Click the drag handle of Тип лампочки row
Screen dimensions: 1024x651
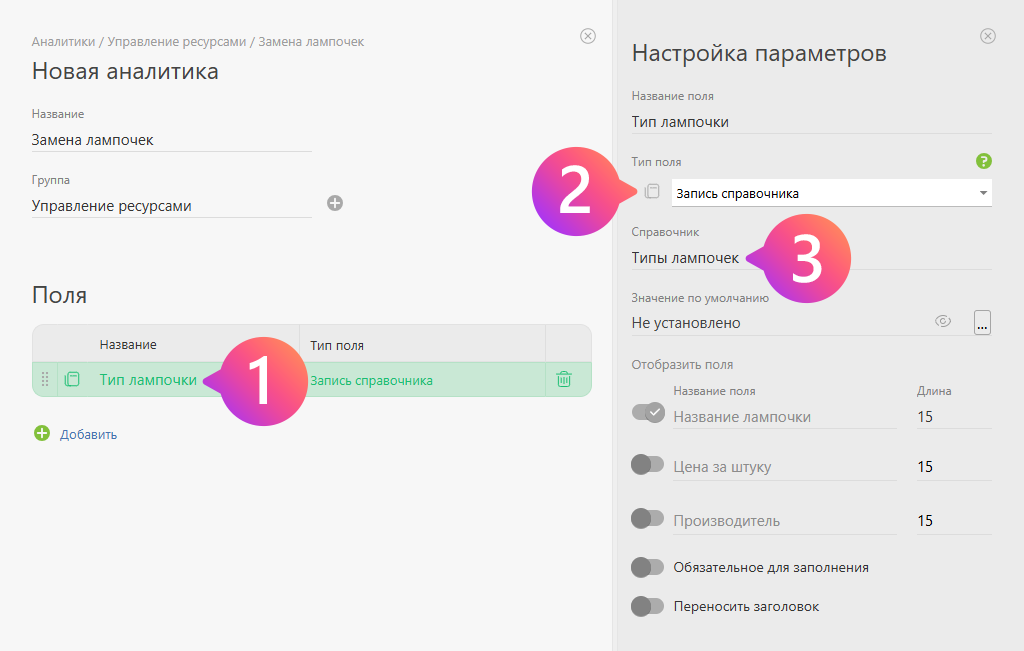(x=44, y=381)
